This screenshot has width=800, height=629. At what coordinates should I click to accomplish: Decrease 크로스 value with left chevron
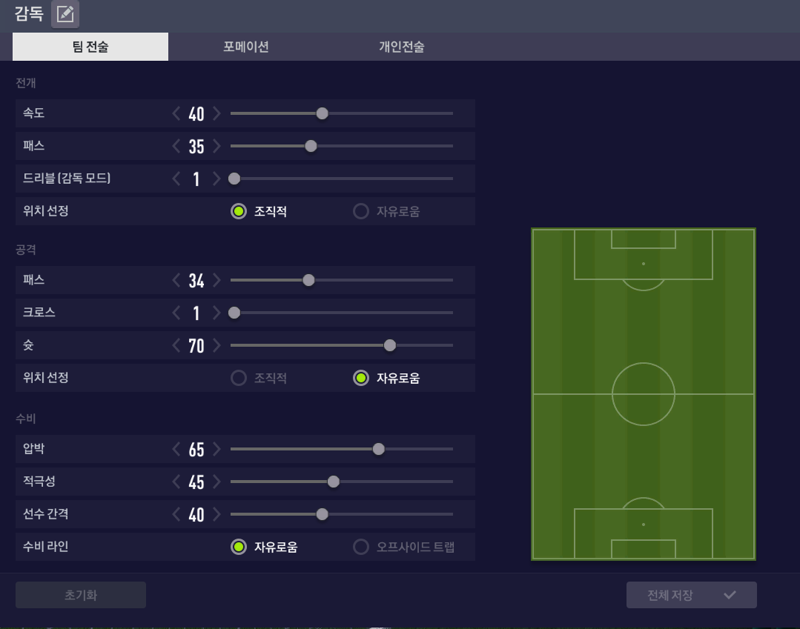pos(176,313)
